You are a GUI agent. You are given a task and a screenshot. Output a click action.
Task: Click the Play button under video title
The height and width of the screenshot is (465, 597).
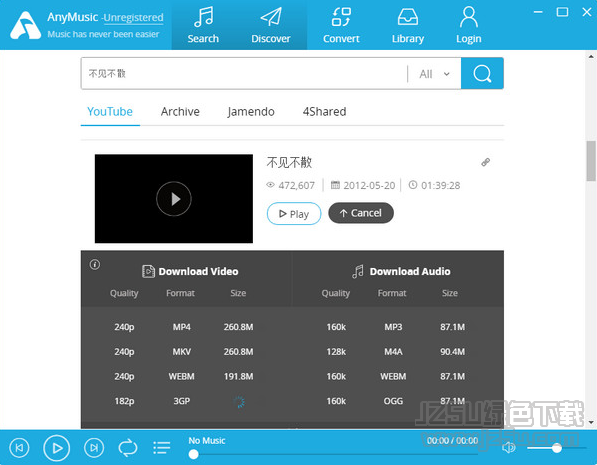(x=294, y=214)
